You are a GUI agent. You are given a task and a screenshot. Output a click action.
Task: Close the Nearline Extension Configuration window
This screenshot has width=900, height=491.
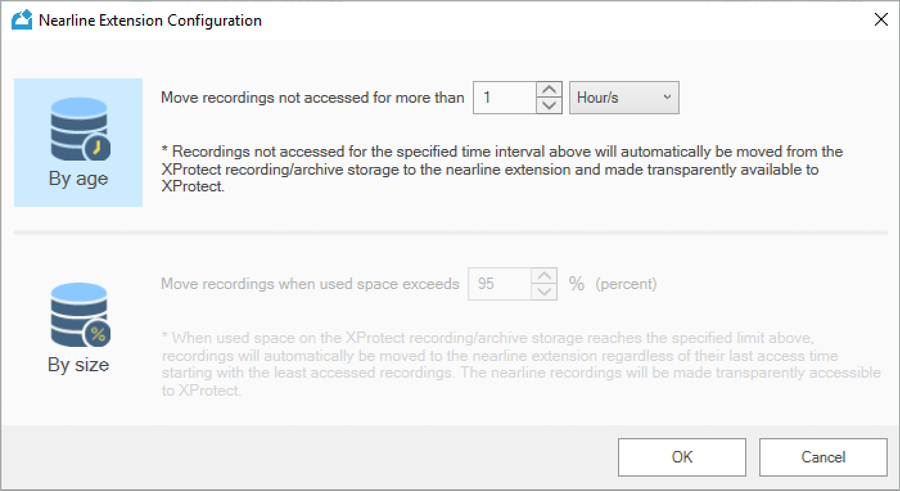(881, 20)
